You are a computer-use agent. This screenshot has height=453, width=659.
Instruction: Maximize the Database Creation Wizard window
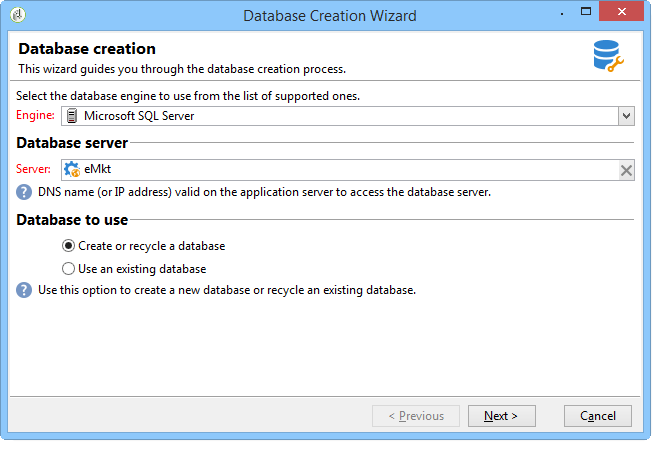(x=586, y=12)
